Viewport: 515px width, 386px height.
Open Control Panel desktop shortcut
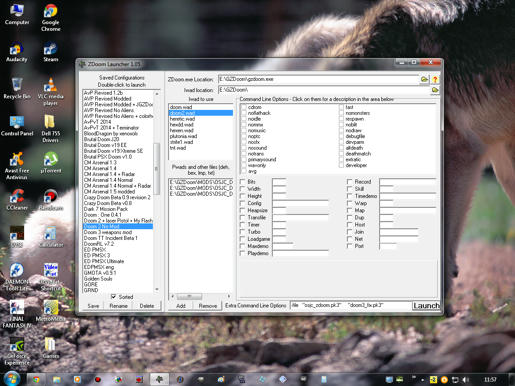click(x=17, y=126)
